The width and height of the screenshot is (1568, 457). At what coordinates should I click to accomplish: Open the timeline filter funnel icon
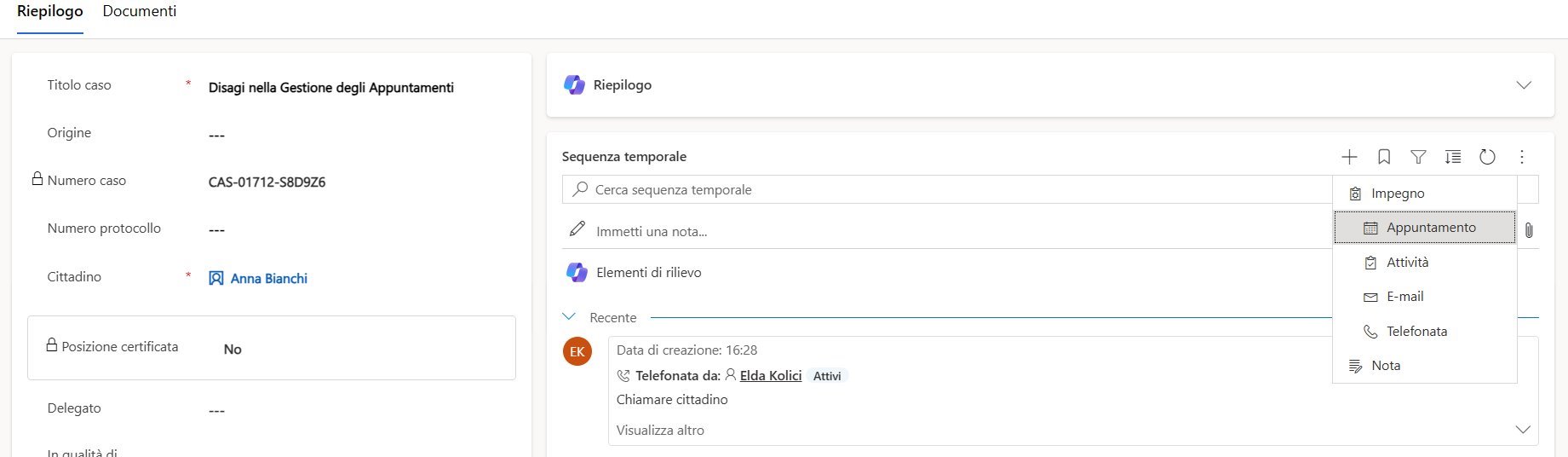[x=1418, y=157]
